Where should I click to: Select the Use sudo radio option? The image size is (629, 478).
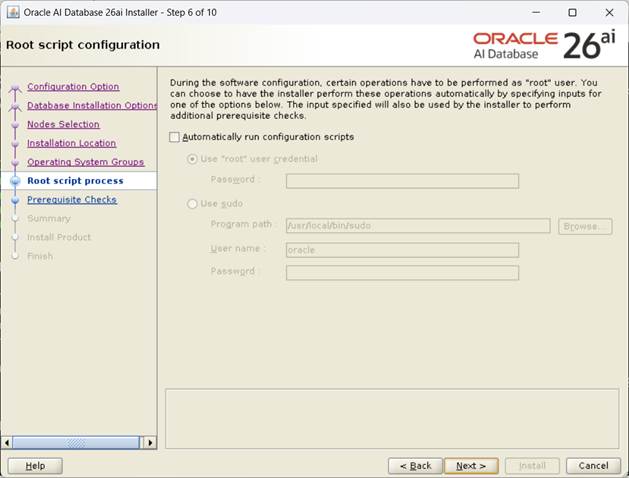coord(192,204)
